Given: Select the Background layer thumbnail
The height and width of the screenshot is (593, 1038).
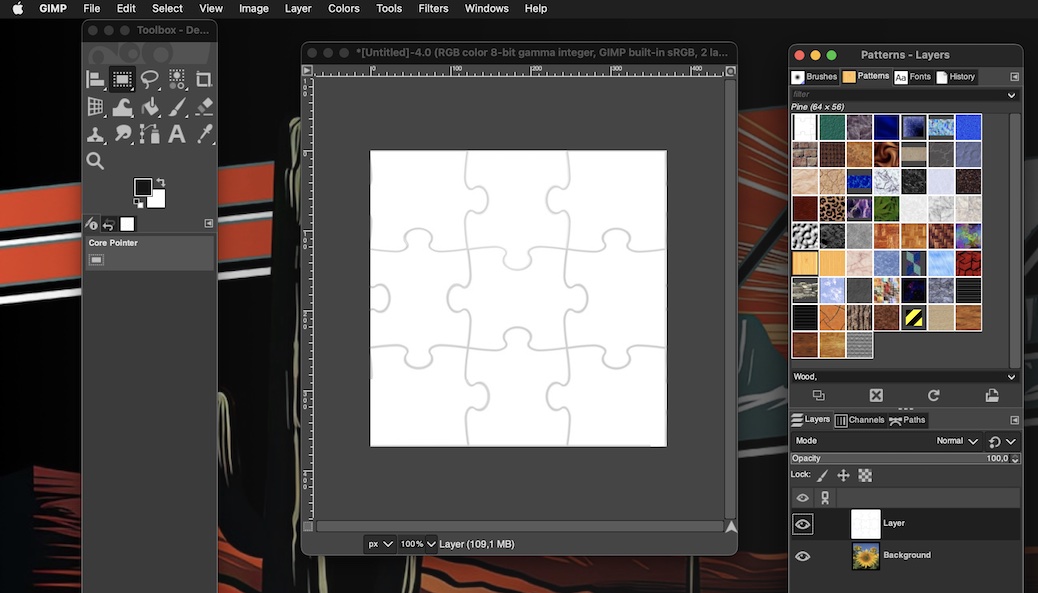Looking at the screenshot, I should tap(865, 556).
